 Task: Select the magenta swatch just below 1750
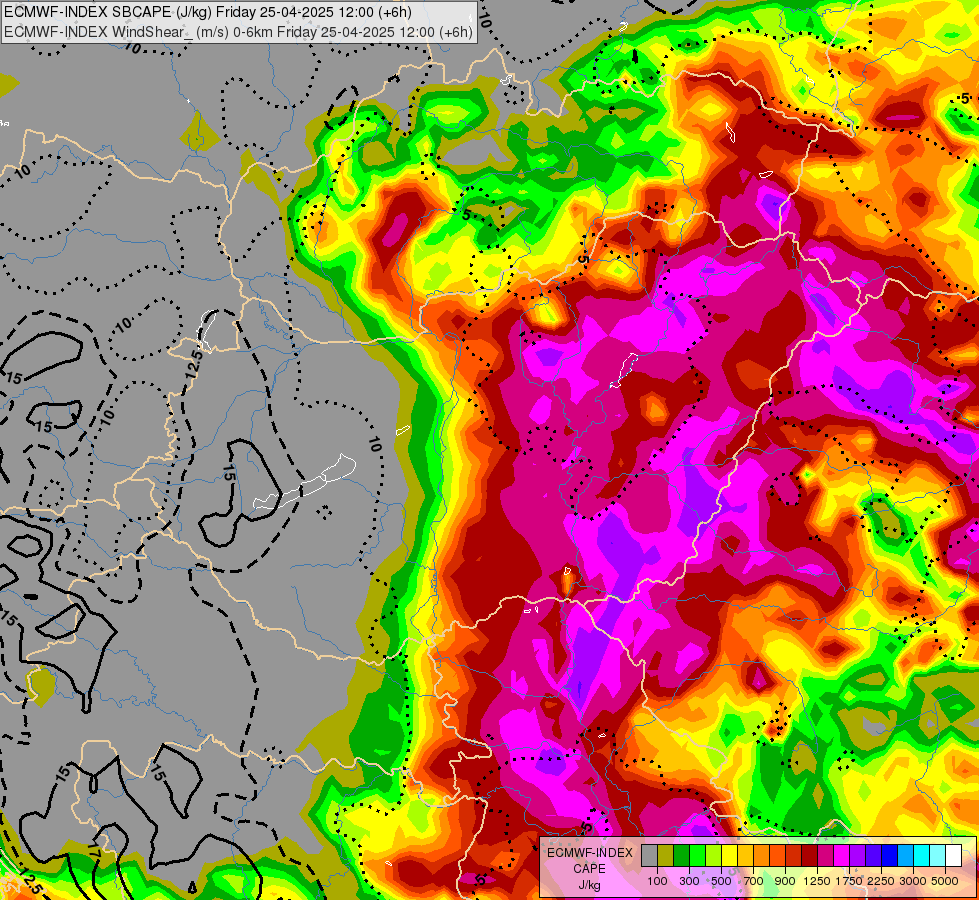pyautogui.click(x=842, y=855)
